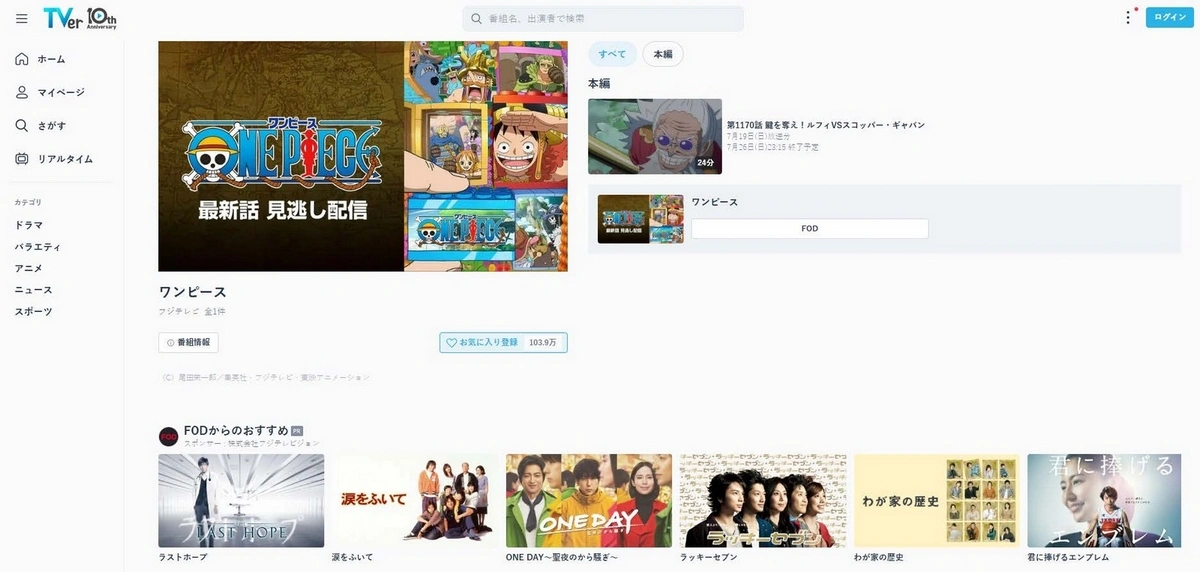Screen dimensions: 1200x572
Task: Open the FOD button under ワンピース
Action: tap(810, 228)
